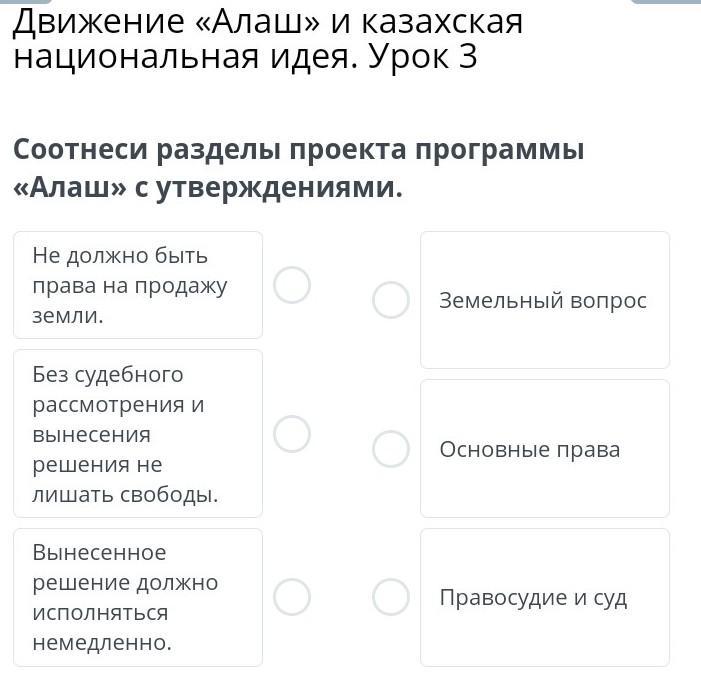Click the text 'лишать свободы.' in the middle card
This screenshot has height=696, width=701.
(x=125, y=494)
